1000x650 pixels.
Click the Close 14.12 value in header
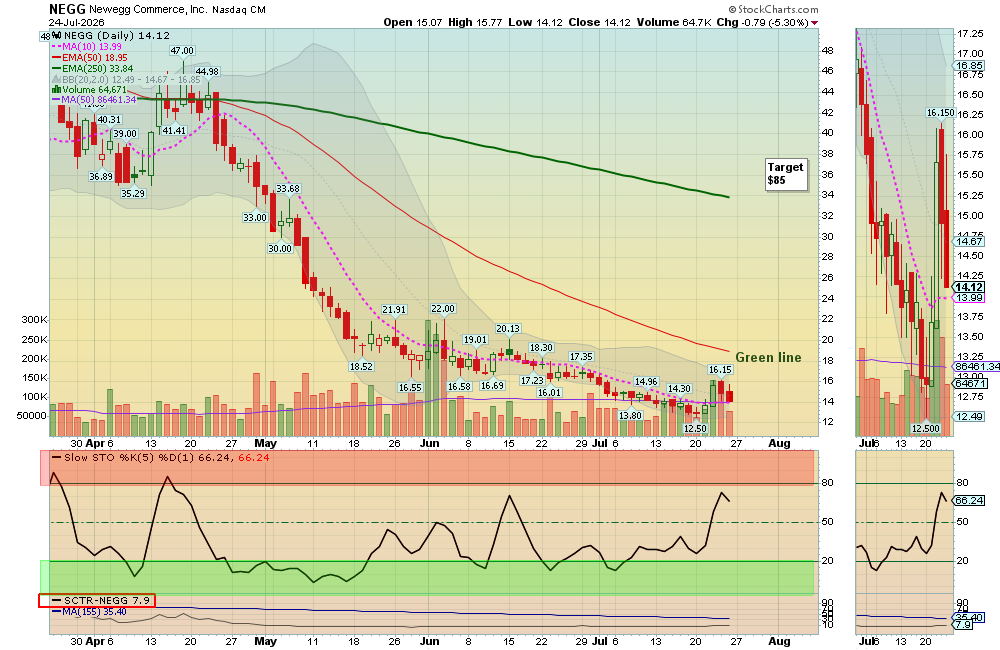click(x=599, y=22)
